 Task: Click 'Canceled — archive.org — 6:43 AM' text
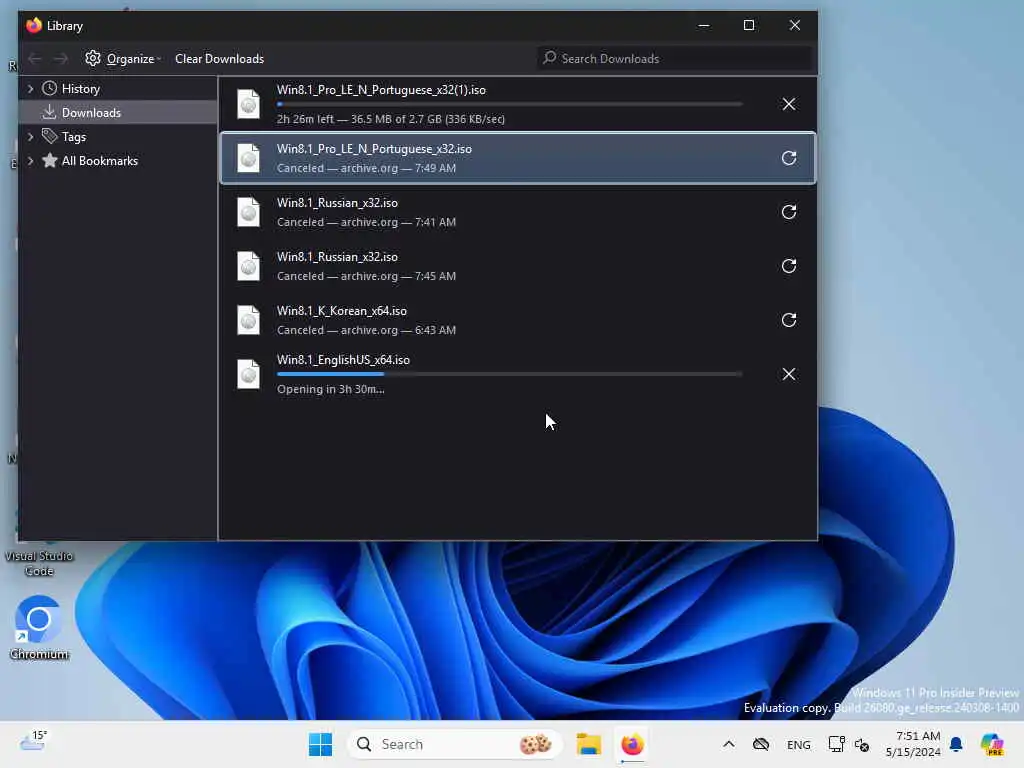pyautogui.click(x=366, y=330)
